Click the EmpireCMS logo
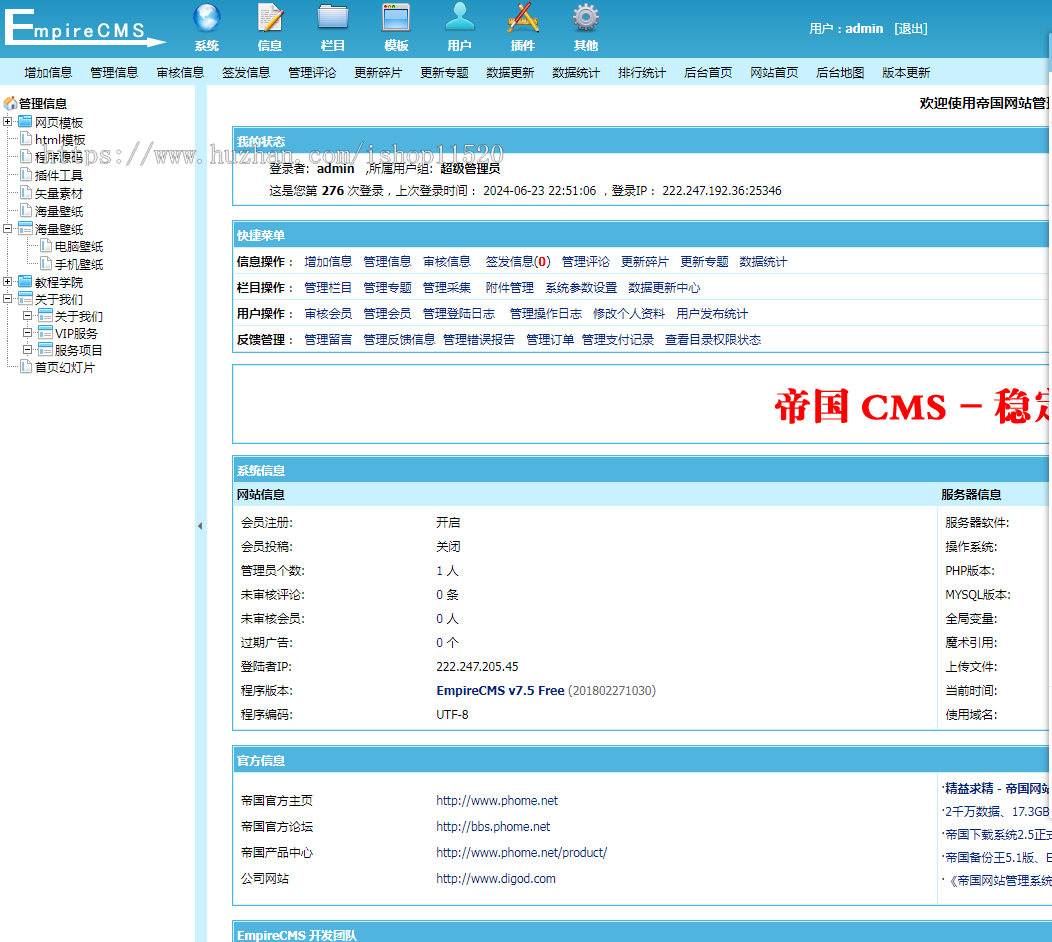The height and width of the screenshot is (942, 1052). coord(84,28)
